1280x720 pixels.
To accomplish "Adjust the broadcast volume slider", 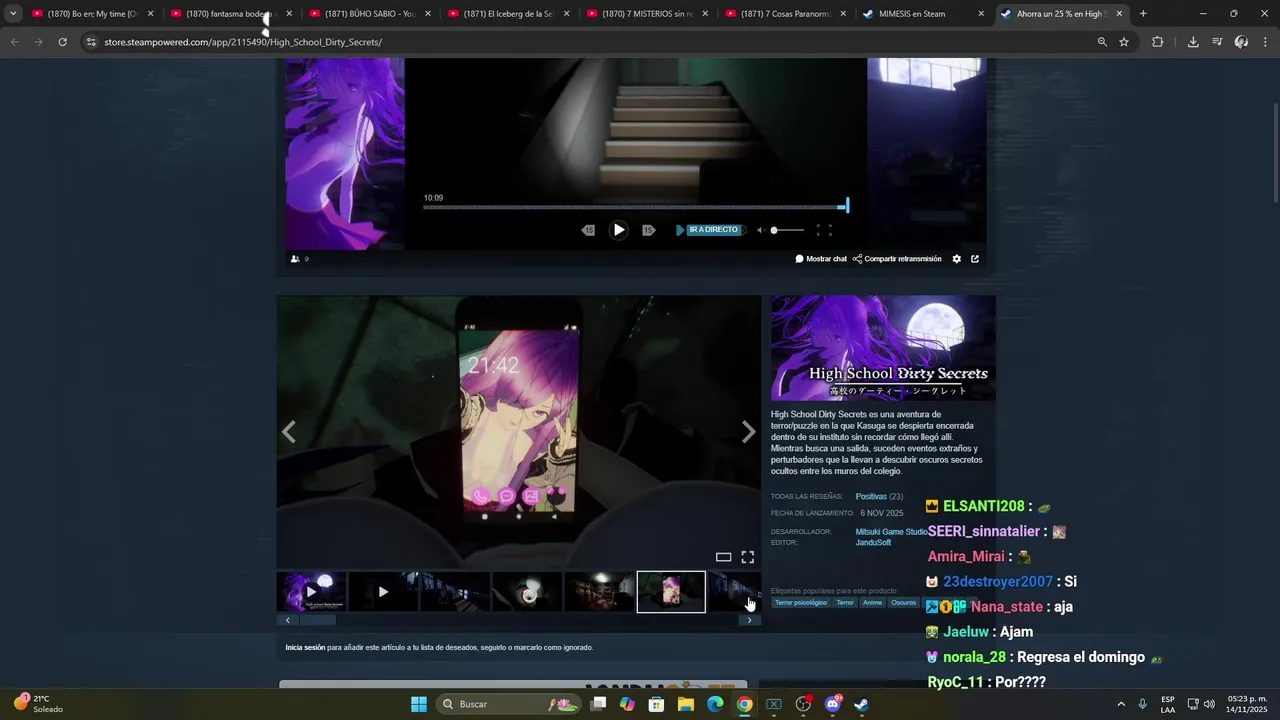I will 786,230.
